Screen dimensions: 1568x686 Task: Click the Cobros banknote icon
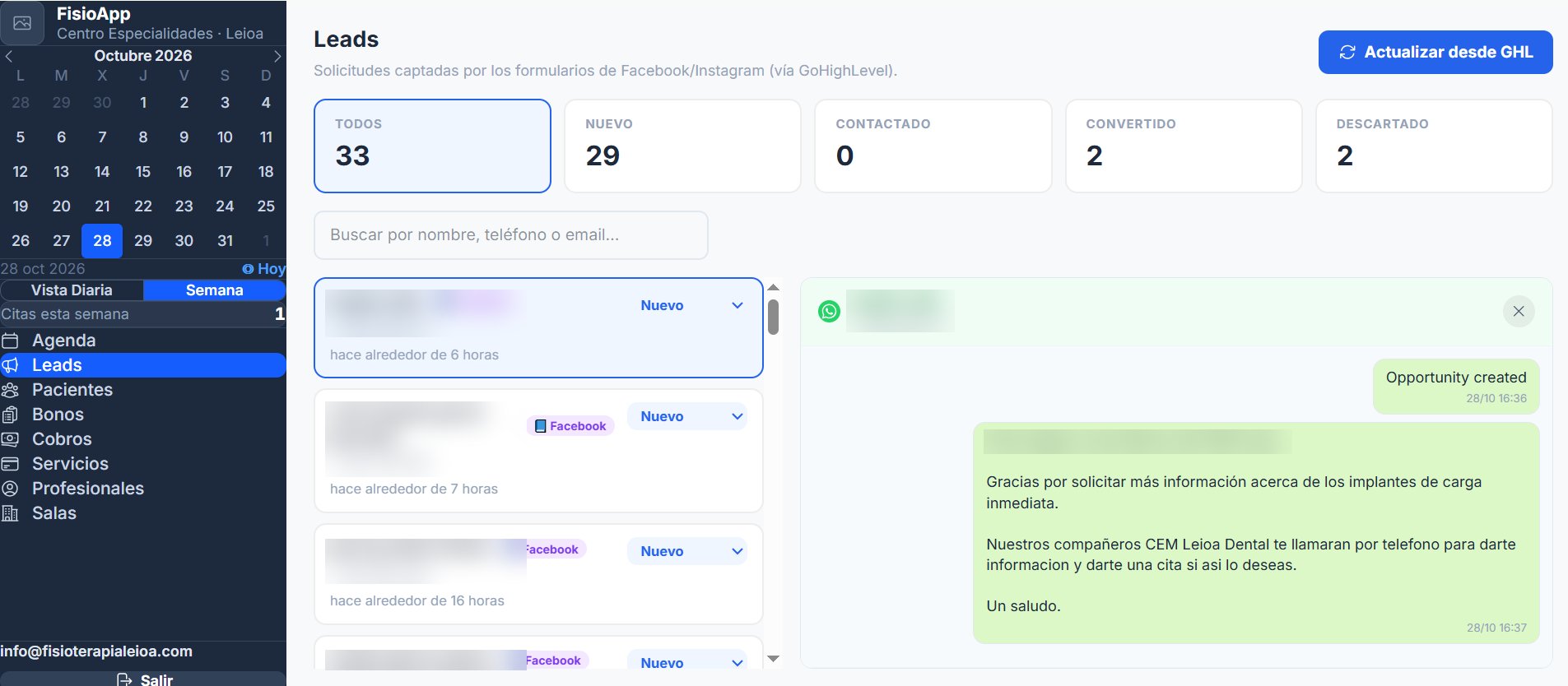[x=10, y=439]
